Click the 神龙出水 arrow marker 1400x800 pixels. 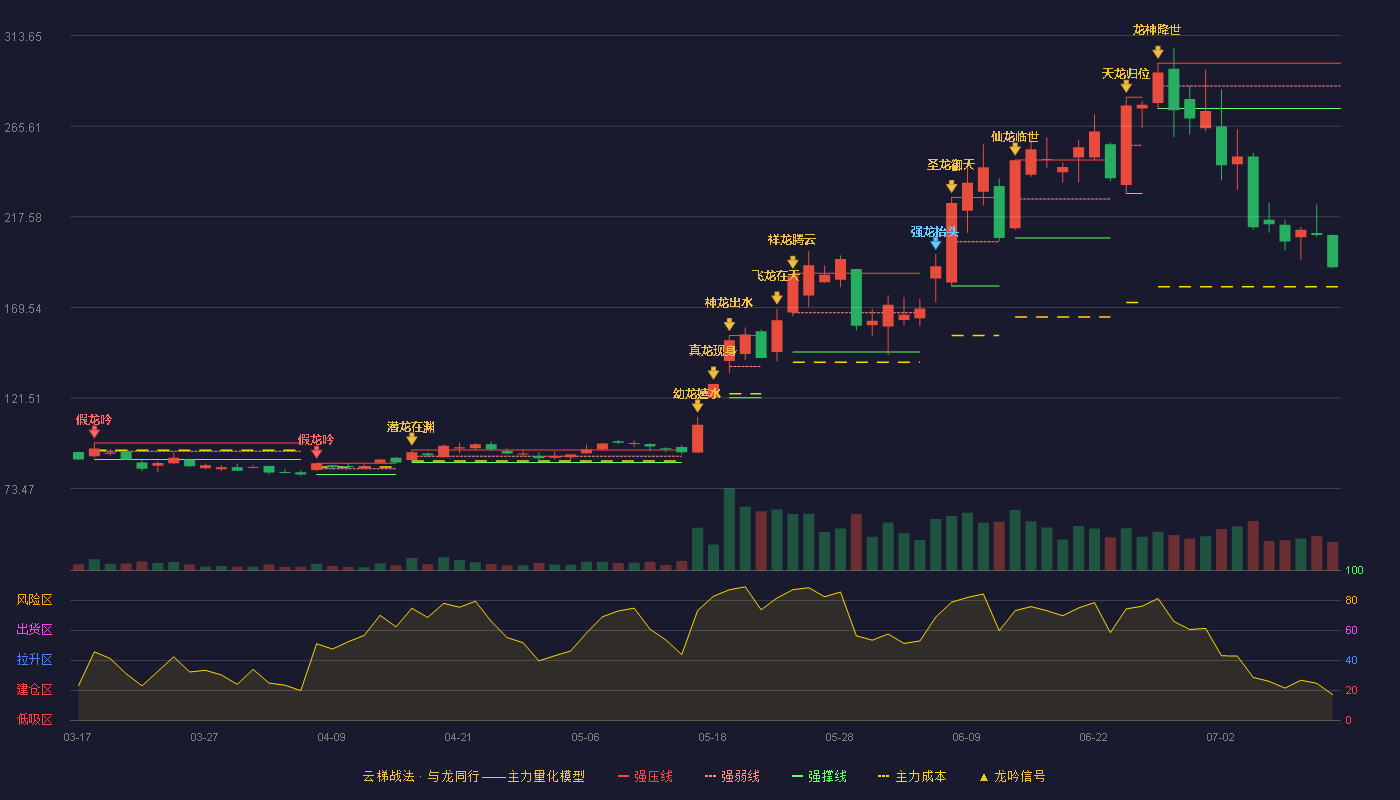tap(729, 325)
